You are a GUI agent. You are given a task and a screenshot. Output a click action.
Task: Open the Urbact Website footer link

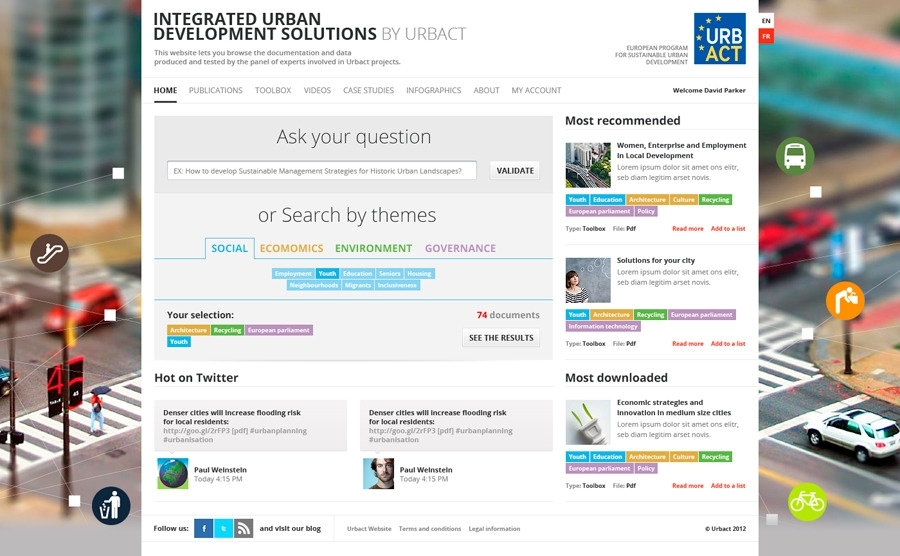tap(369, 528)
